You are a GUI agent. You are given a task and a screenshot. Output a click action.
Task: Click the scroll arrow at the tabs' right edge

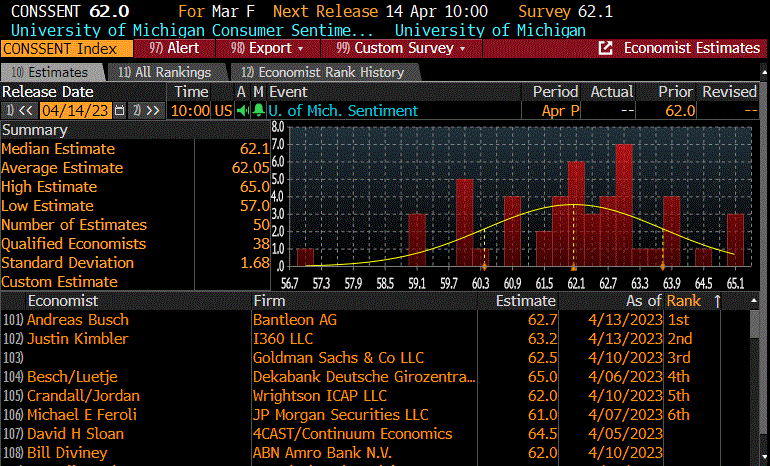[765, 73]
